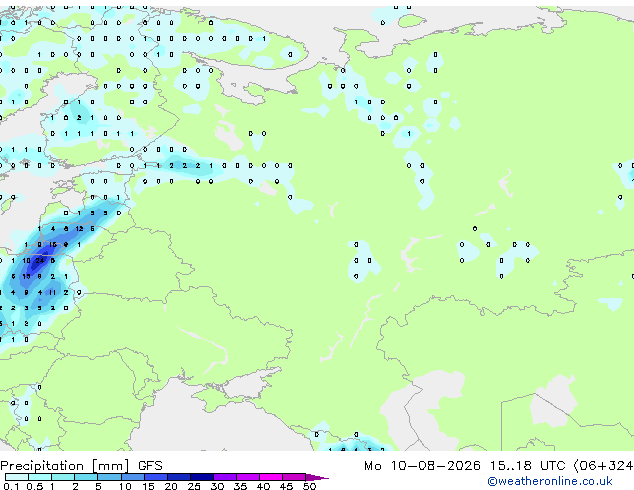Click the 25–30 mm dark blue swatch
Viewport: 634px width, 490px height.
point(202,477)
